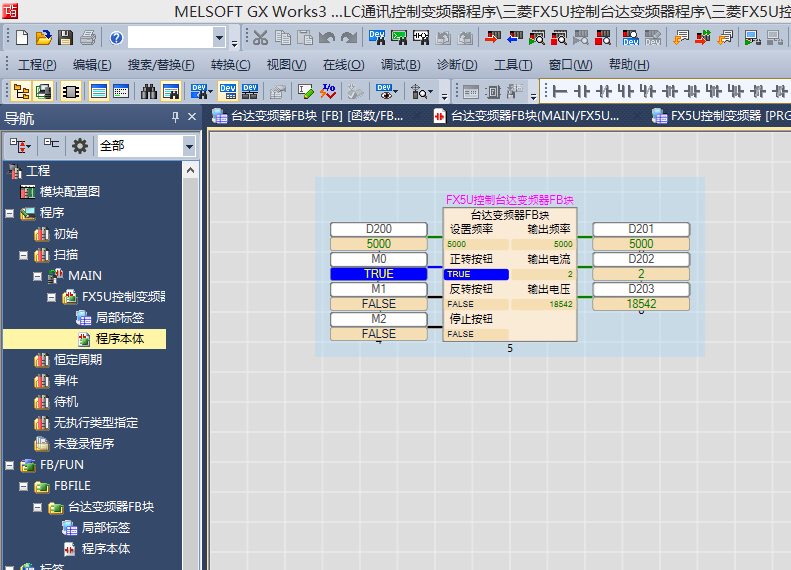Viewport: 791px width, 570px height.
Task: Close the navigation panel
Action: coord(192,117)
